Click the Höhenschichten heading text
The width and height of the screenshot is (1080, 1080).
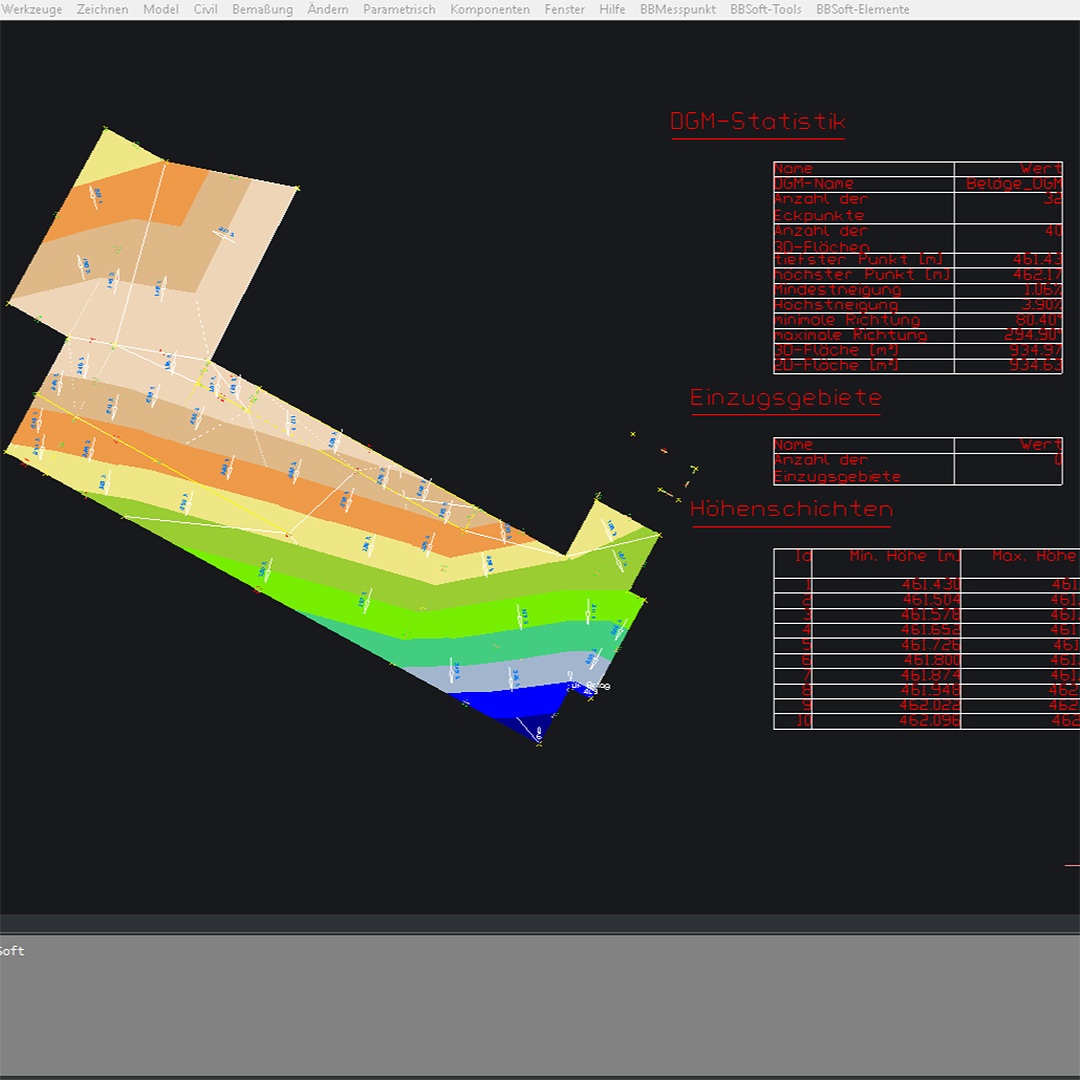coord(790,509)
